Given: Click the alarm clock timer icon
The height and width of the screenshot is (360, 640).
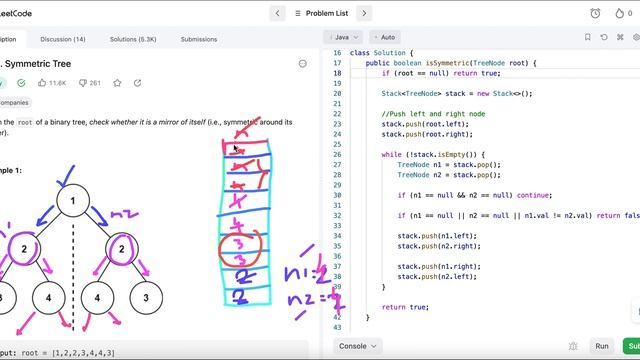Looking at the screenshot, I should pos(595,13).
